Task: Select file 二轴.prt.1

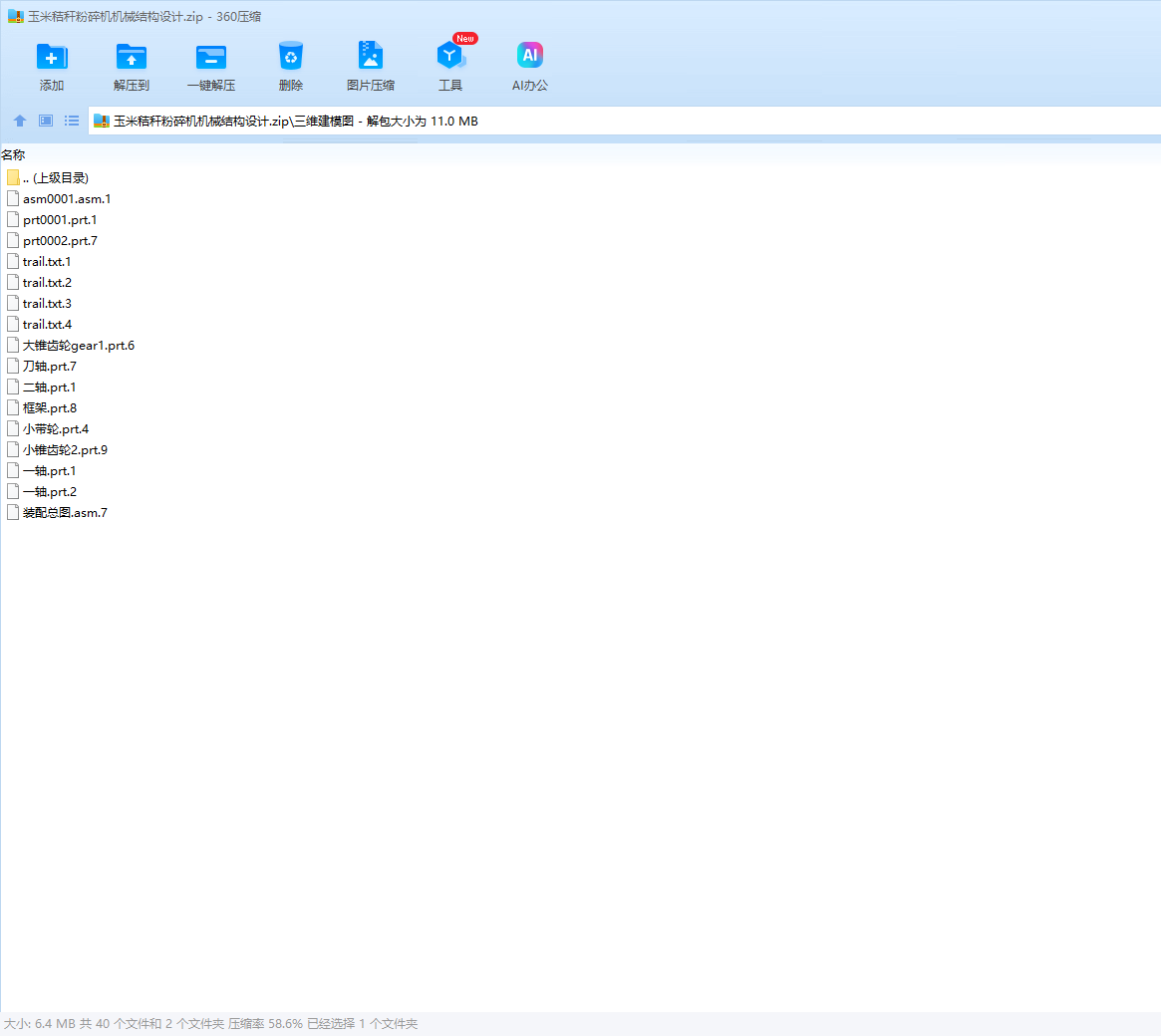Action: [49, 388]
